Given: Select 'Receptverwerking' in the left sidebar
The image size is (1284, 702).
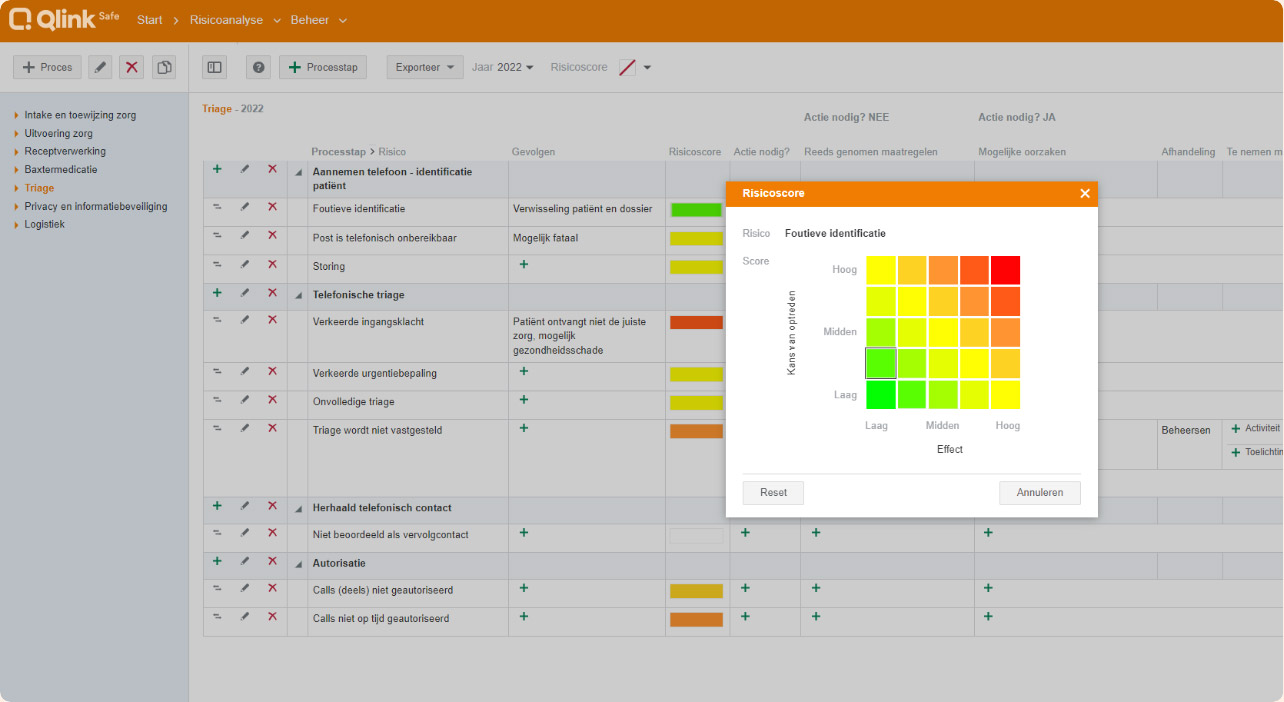Looking at the screenshot, I should coord(65,152).
